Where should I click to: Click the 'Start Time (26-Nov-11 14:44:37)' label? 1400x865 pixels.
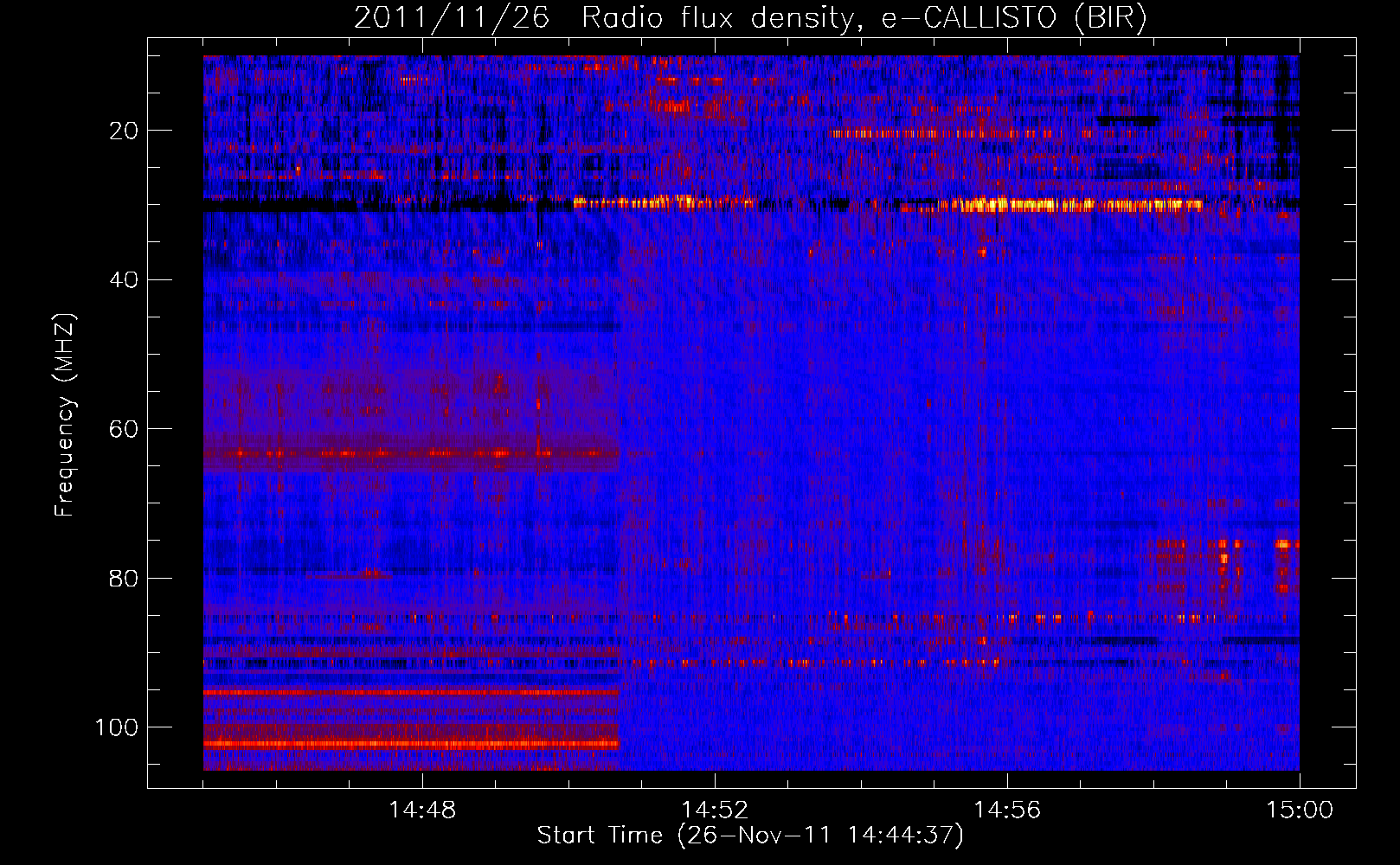point(750,836)
